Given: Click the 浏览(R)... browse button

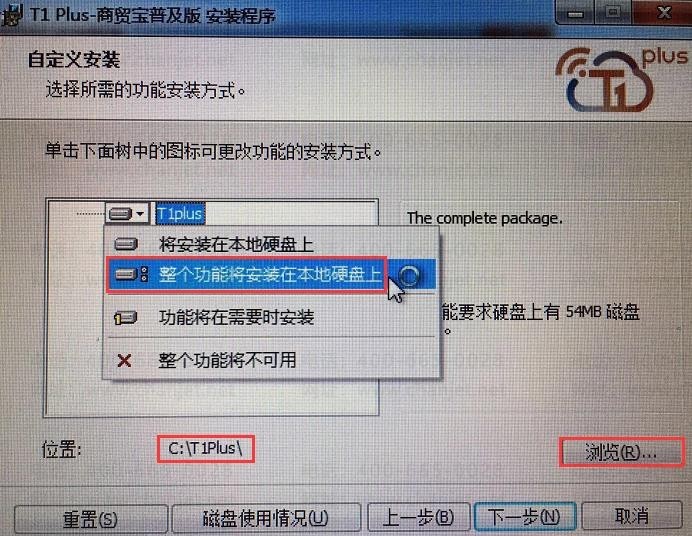Looking at the screenshot, I should coord(621,452).
